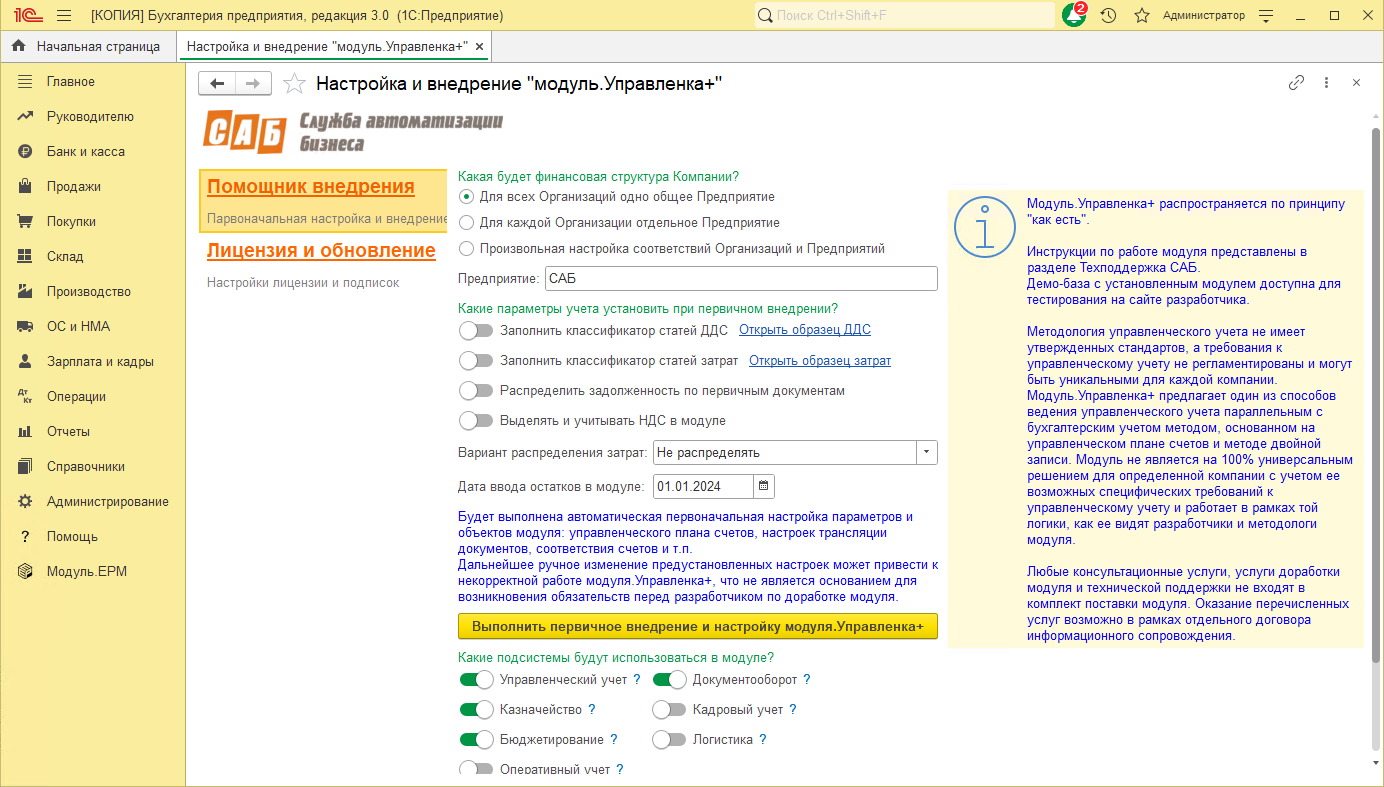Close the Настройка и внедрение tab with X
The image size is (1384, 787).
[x=480, y=46]
